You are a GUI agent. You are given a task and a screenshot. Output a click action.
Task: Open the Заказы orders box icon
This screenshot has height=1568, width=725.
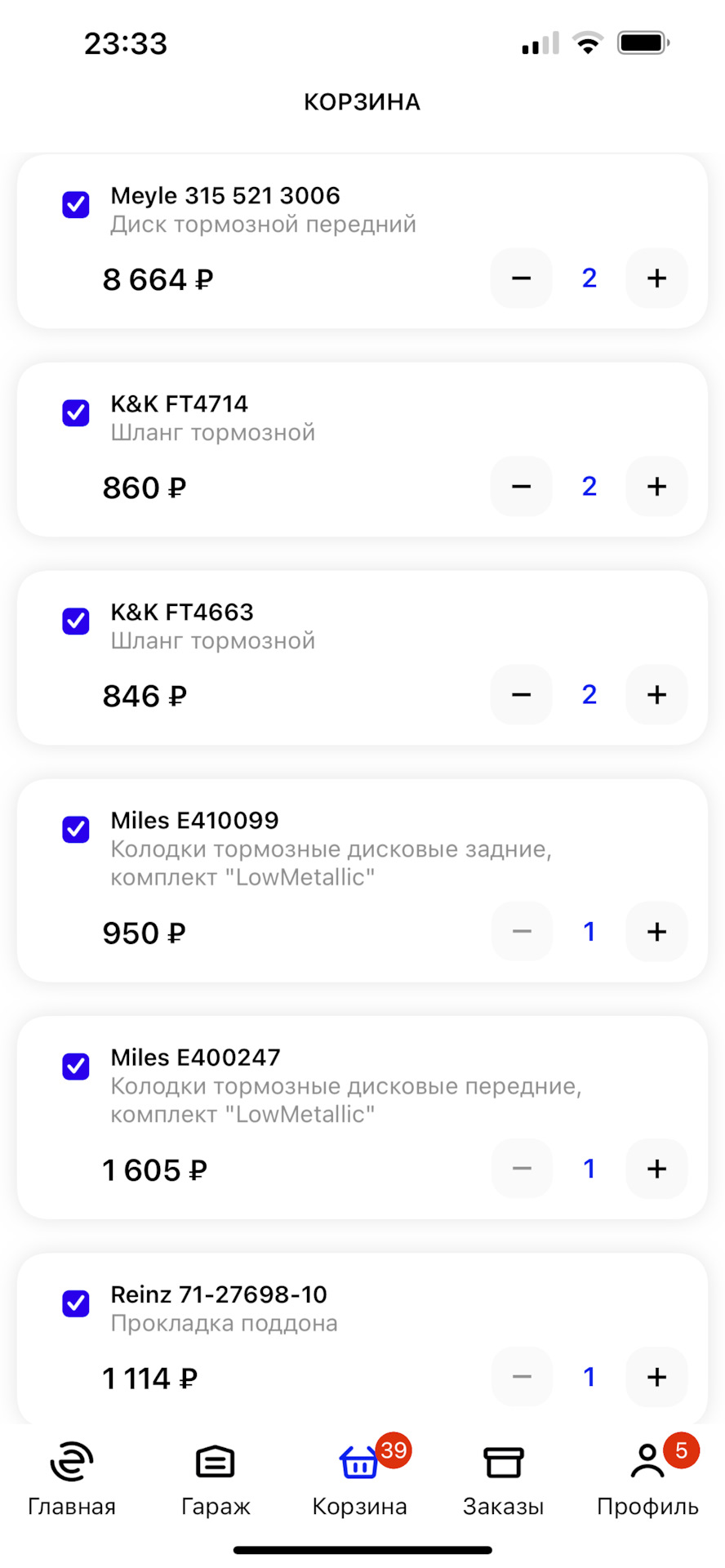503,1462
